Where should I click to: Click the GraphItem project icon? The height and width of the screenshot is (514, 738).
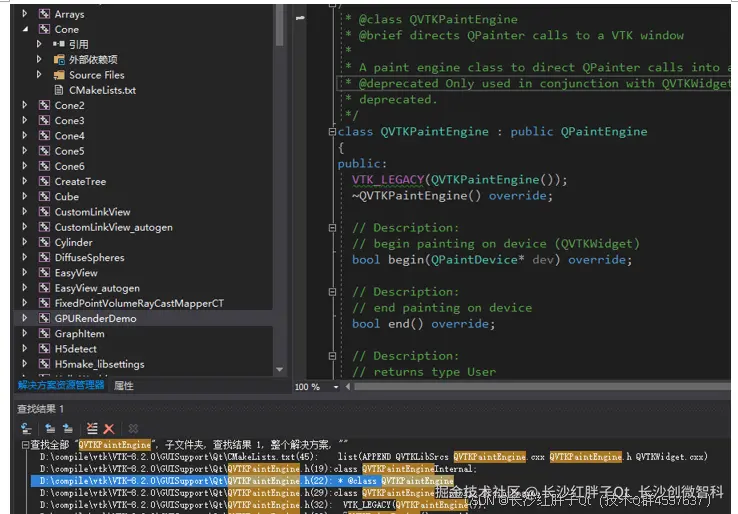[x=44, y=333]
